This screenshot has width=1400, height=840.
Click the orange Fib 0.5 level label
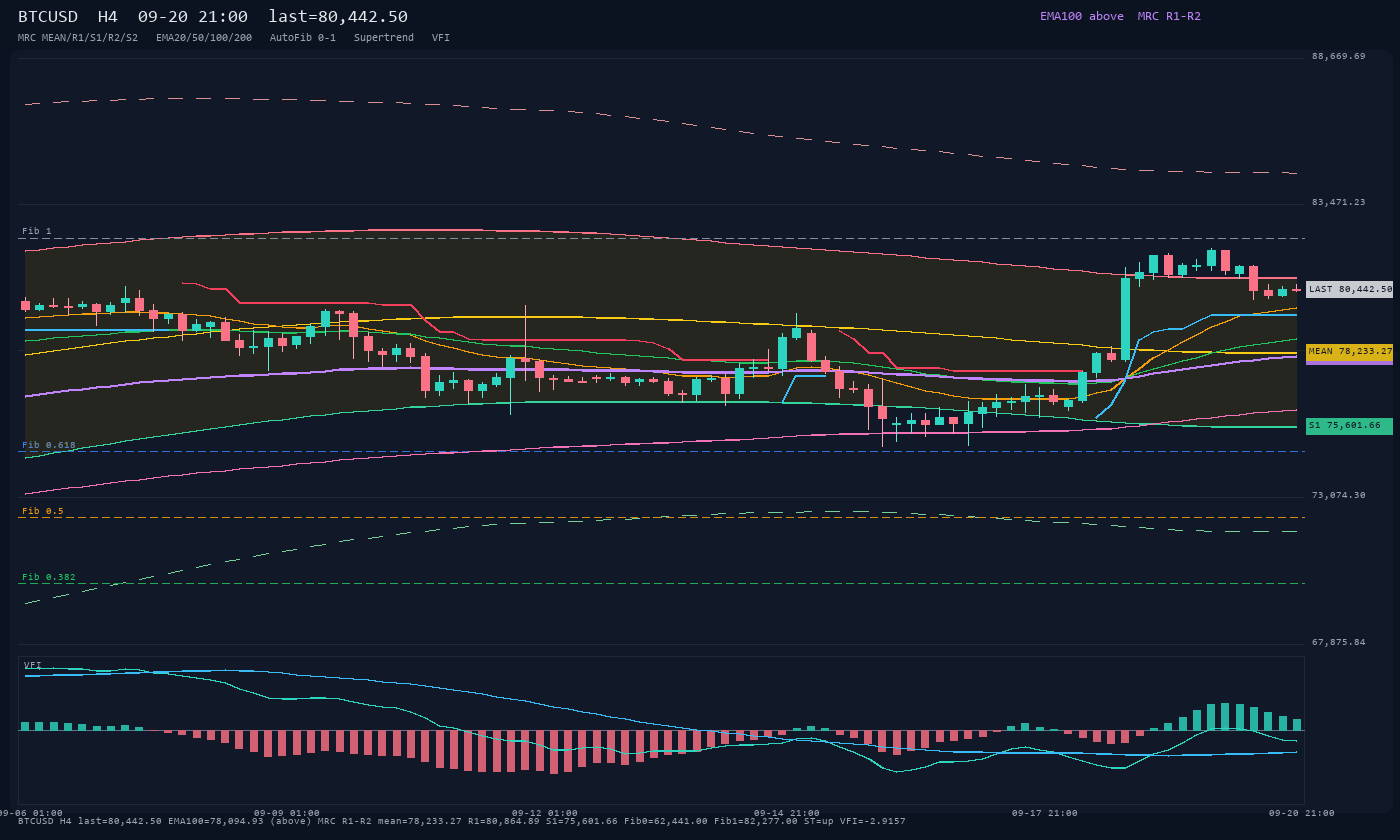click(43, 511)
